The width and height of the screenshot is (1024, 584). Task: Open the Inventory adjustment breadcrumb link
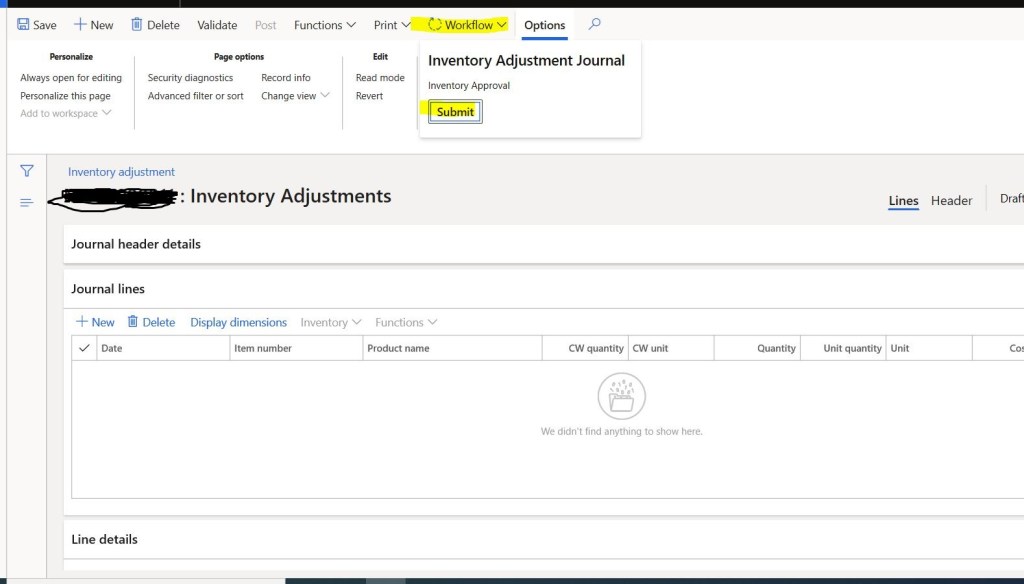(x=121, y=171)
